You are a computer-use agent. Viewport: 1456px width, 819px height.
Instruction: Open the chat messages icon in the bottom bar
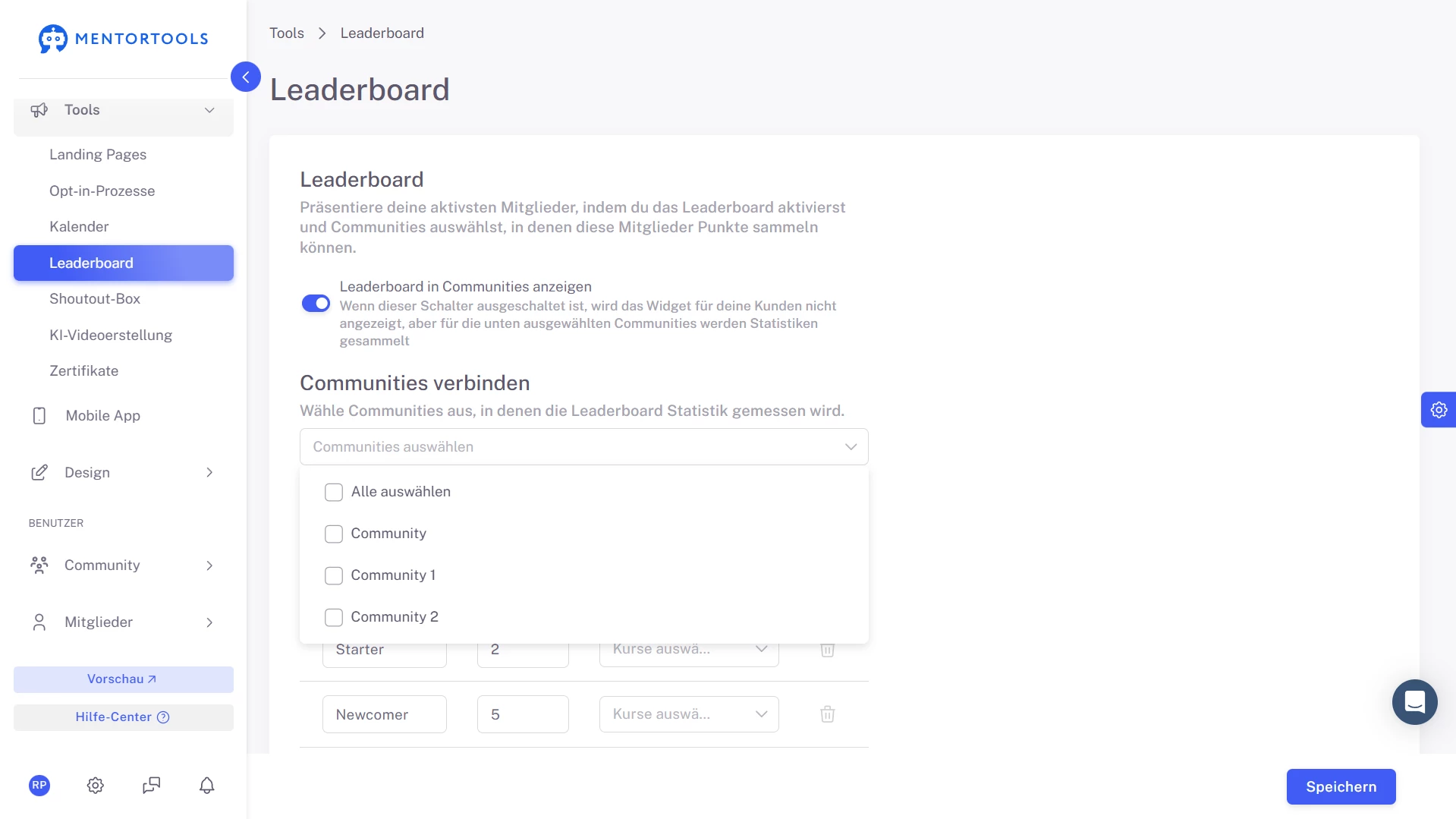pyautogui.click(x=151, y=785)
